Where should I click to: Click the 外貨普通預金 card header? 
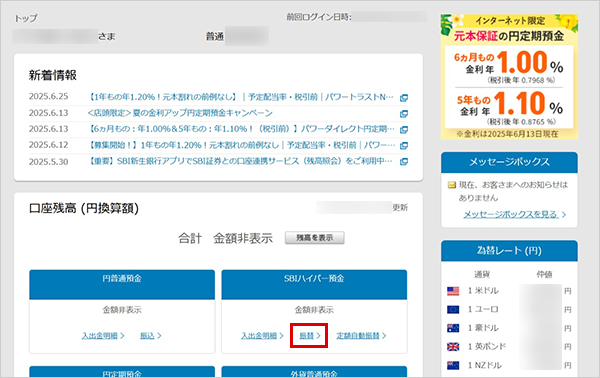[x=314, y=372]
